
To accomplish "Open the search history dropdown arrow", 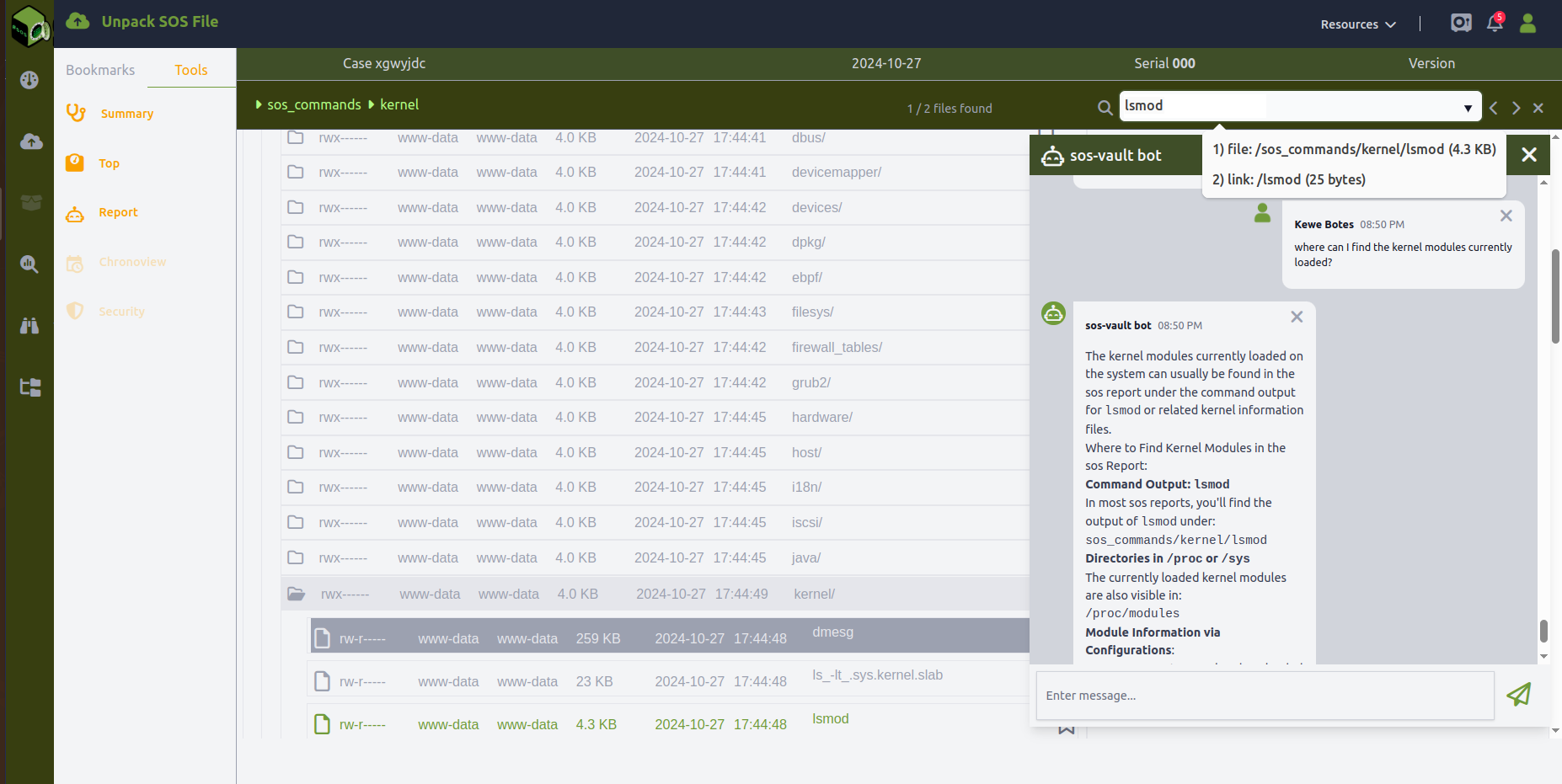I will (1468, 108).
